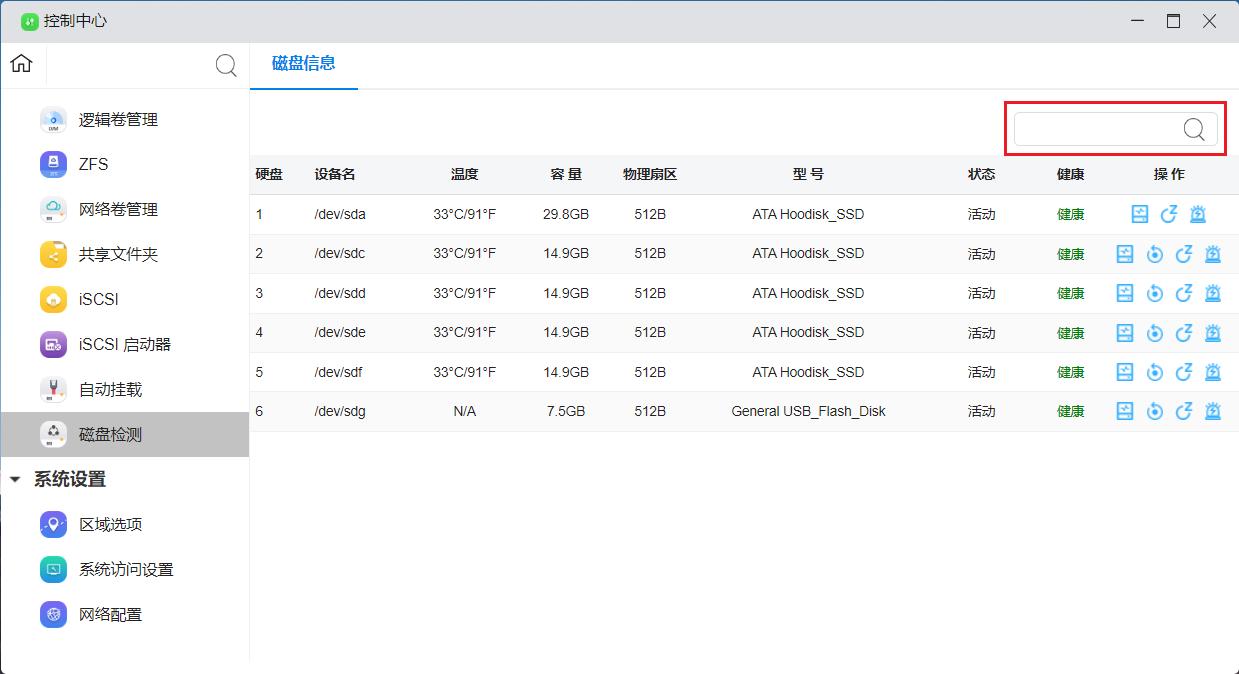The height and width of the screenshot is (674, 1239).
Task: Open 逻辑卷管理 in the sidebar
Action: [118, 120]
